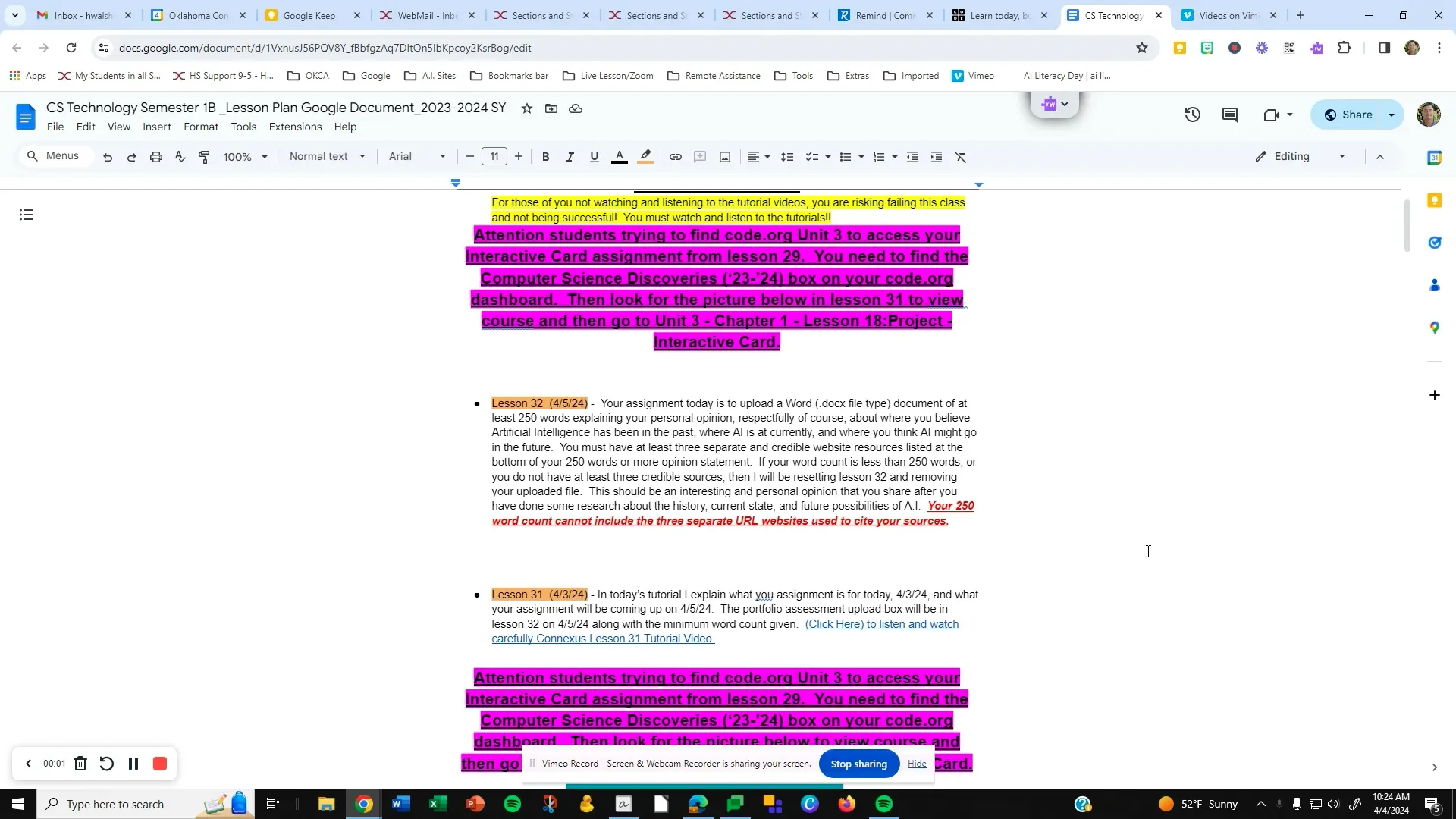Apply italic formatting
The image size is (1456, 819).
pyautogui.click(x=570, y=156)
